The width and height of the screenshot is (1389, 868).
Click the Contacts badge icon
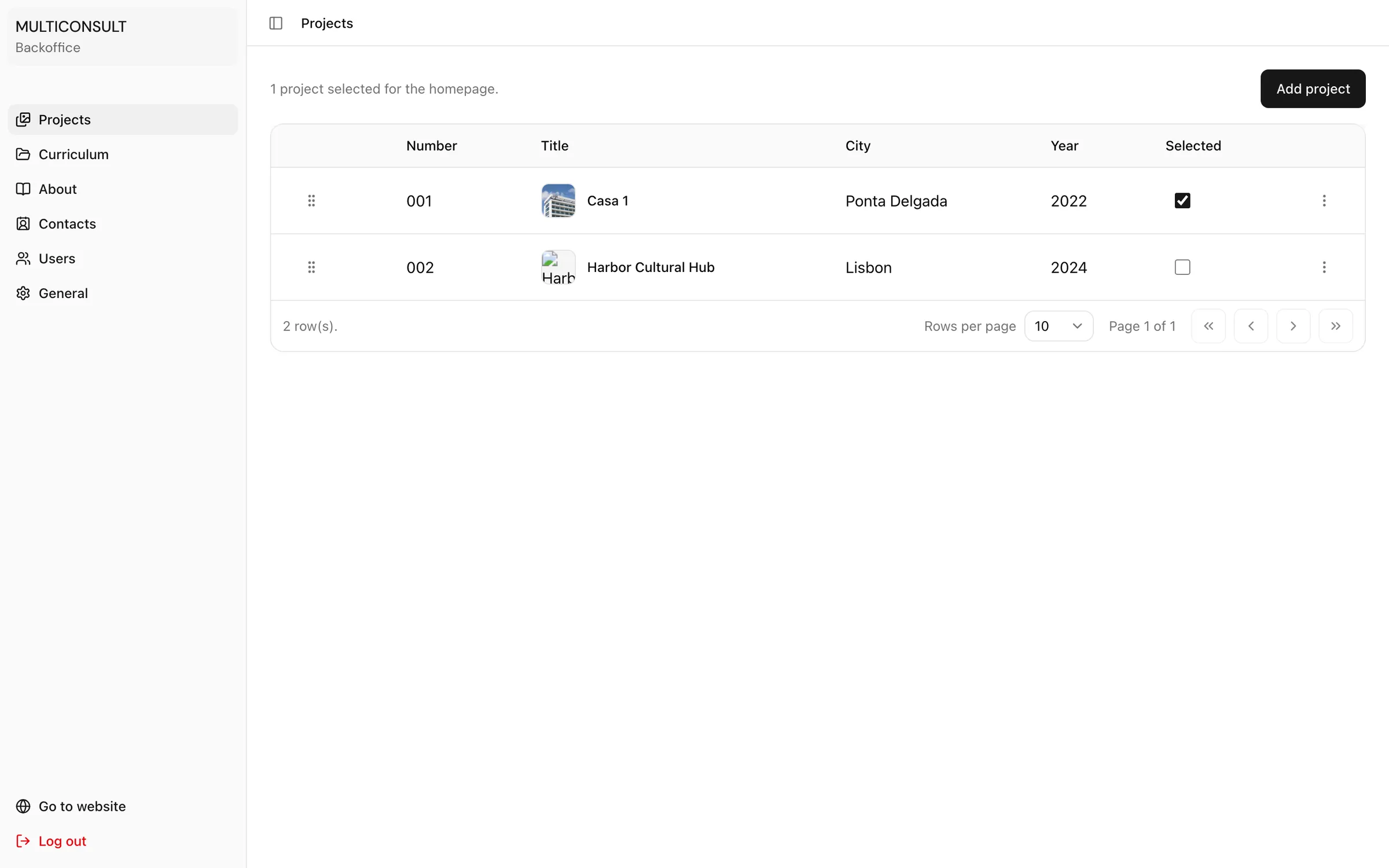(x=23, y=224)
